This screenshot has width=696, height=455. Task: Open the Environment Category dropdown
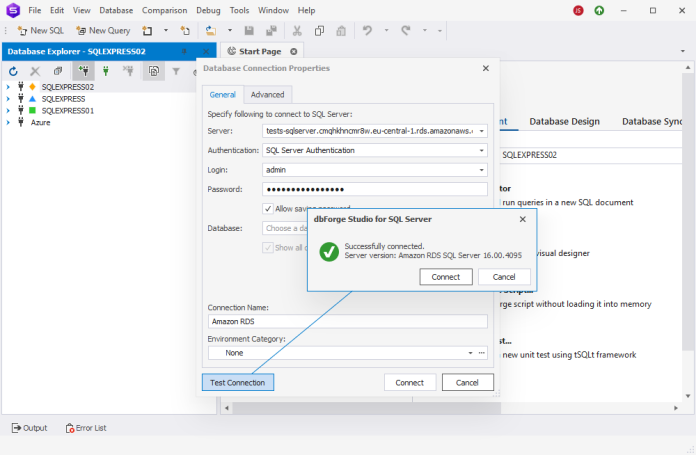tap(470, 353)
